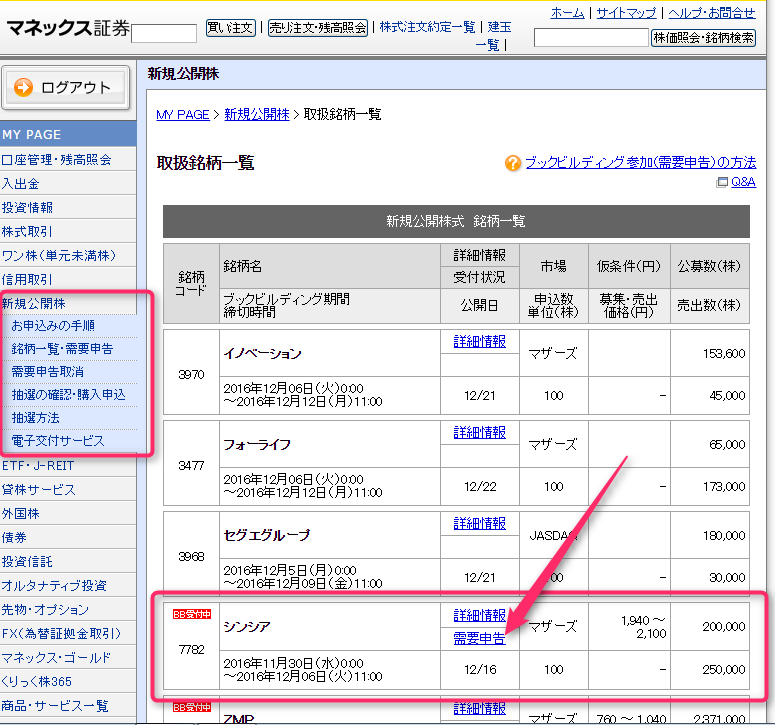Open 詳細情報 for セグエグループ
This screenshot has height=725, width=775.
click(479, 523)
